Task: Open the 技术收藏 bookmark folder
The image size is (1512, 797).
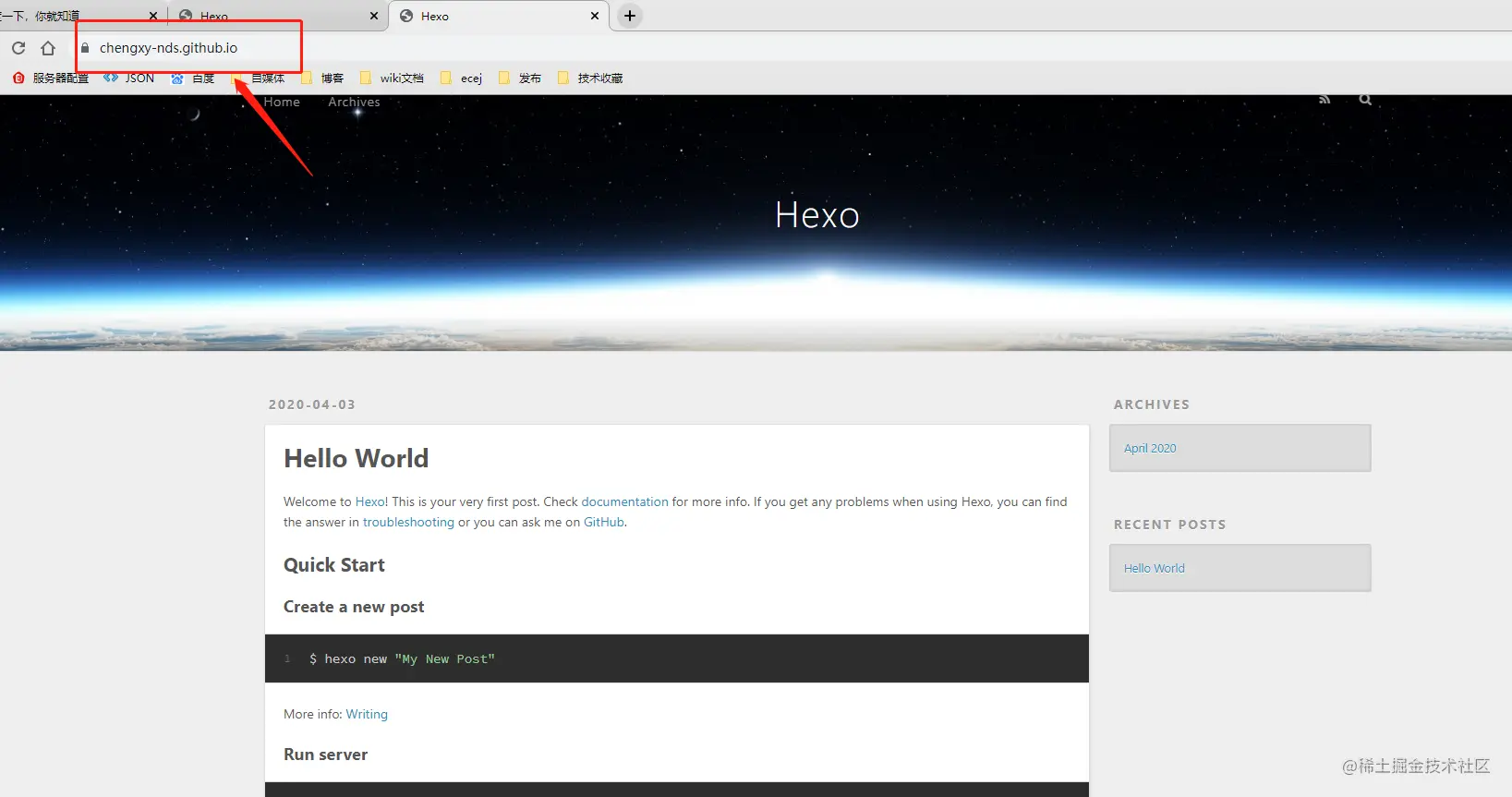Action: point(590,78)
